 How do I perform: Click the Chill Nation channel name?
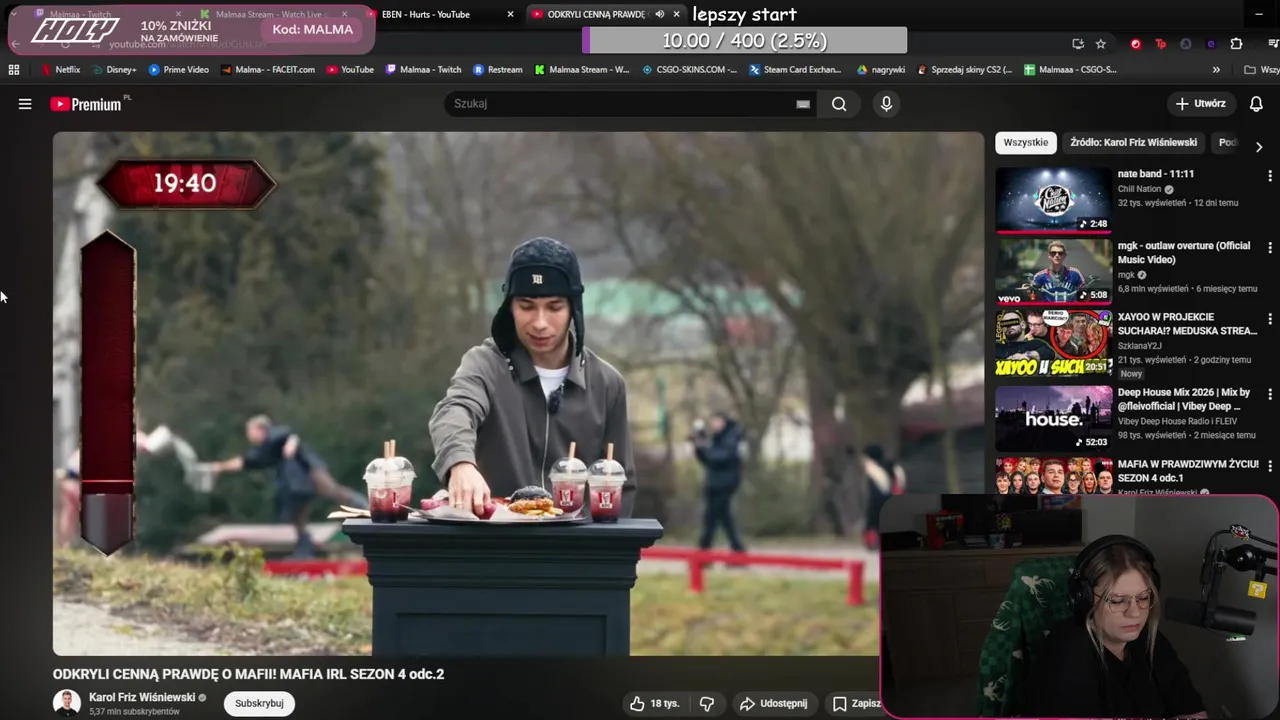(x=1140, y=189)
